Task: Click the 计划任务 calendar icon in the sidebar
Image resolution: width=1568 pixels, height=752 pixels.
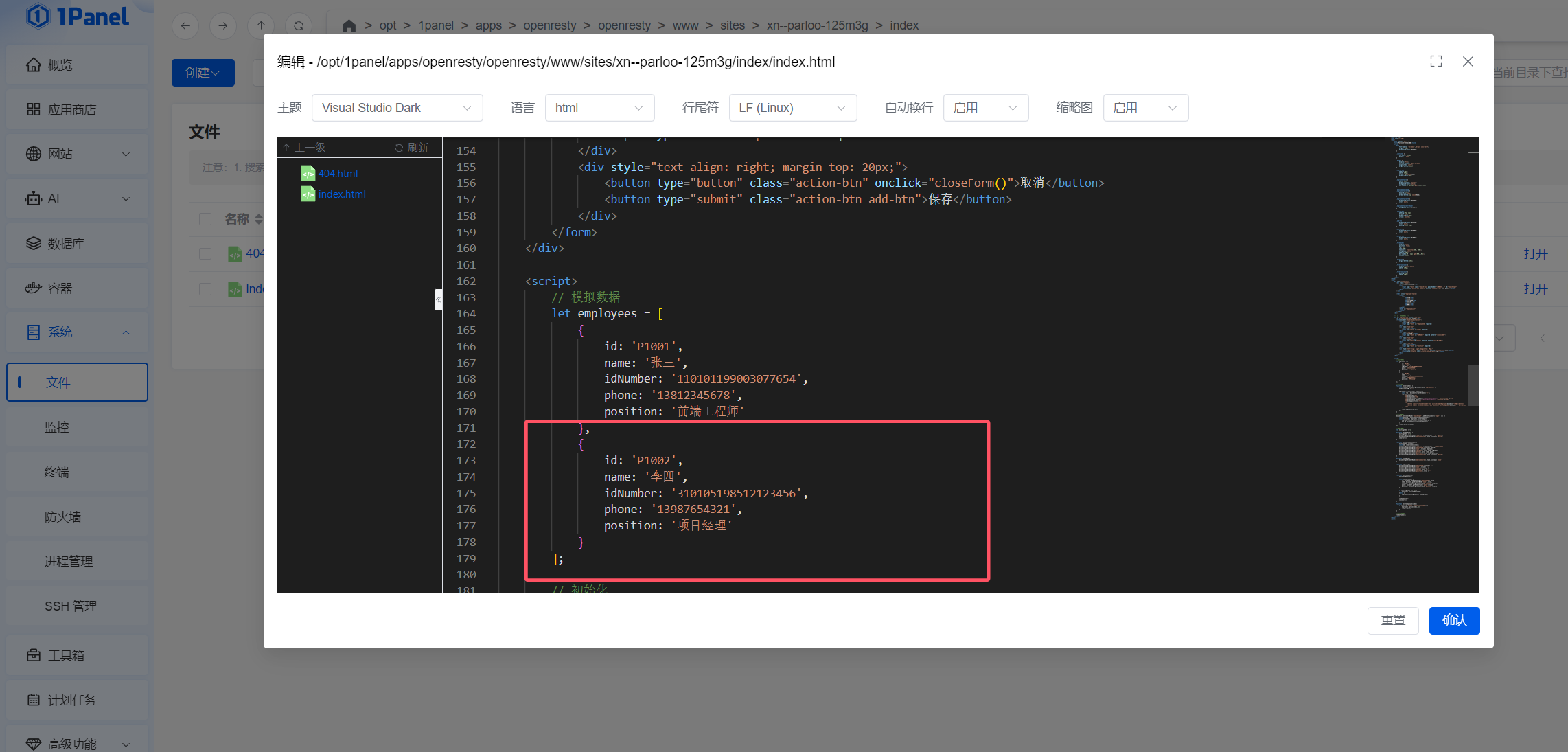Action: tap(33, 700)
